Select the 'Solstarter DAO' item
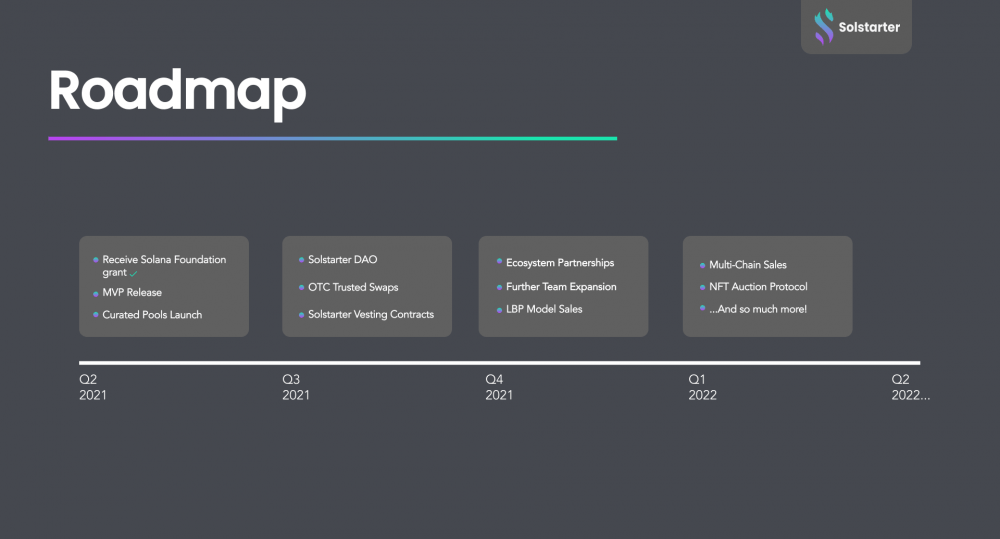 342,260
